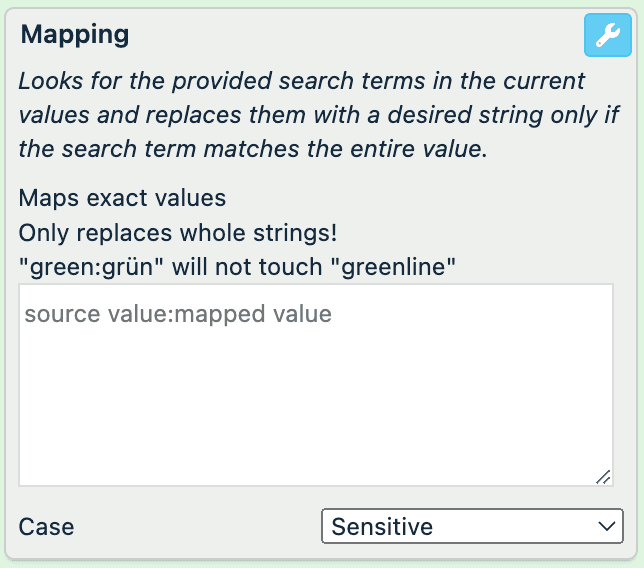
Task: Open Mapping panel tools via blue wrench button
Action: point(606,37)
